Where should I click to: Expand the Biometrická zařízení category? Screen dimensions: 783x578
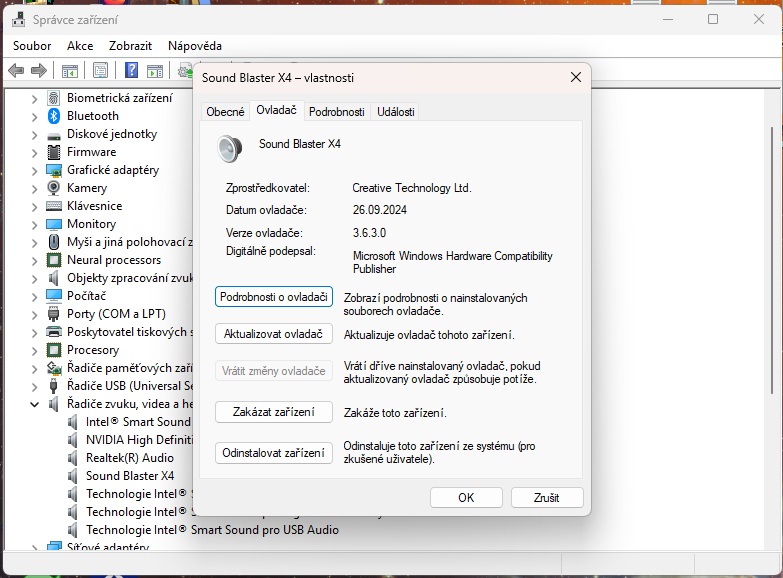[34, 99]
